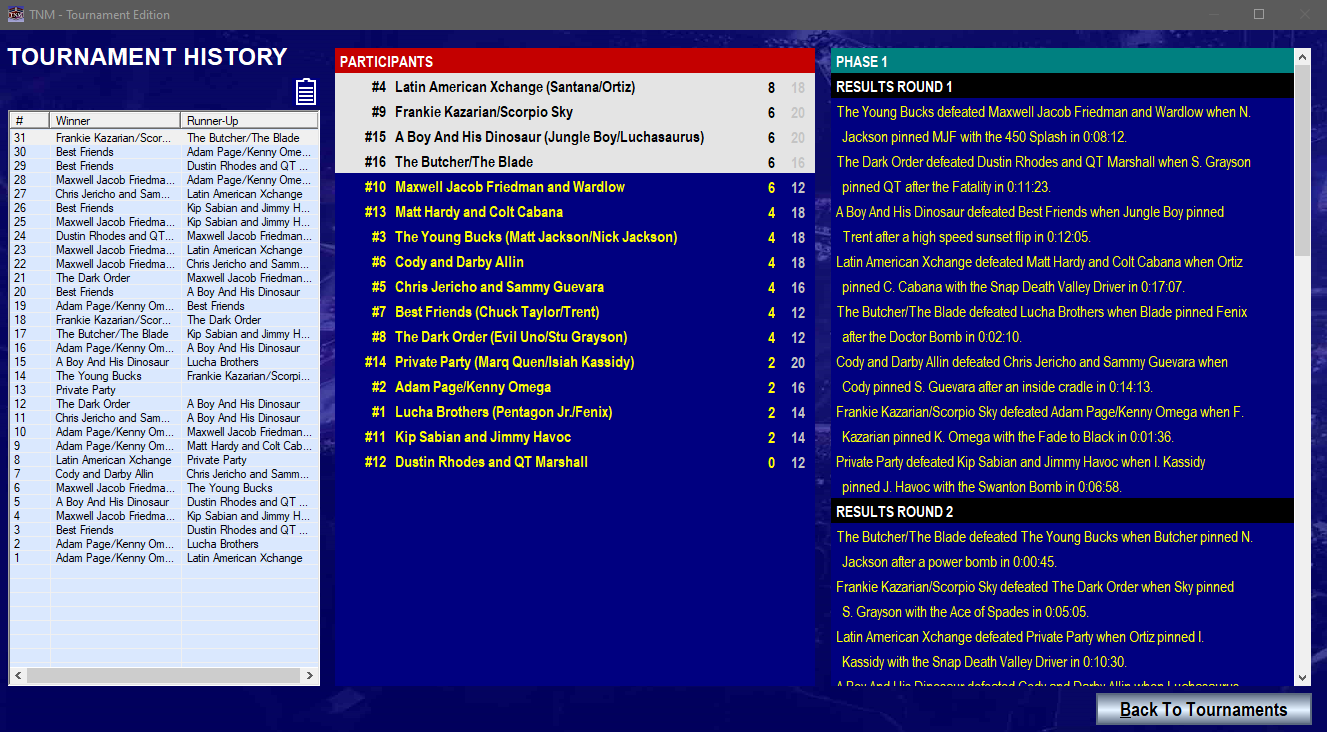1327x732 pixels.
Task: Select participant #12 Dustin Rhodes and QT Marshall
Action: (x=575, y=462)
